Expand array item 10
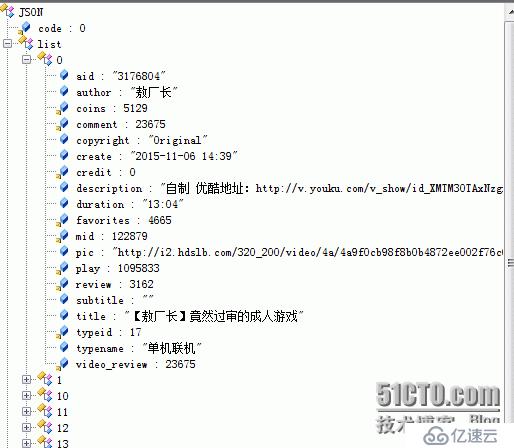 tap(26, 395)
